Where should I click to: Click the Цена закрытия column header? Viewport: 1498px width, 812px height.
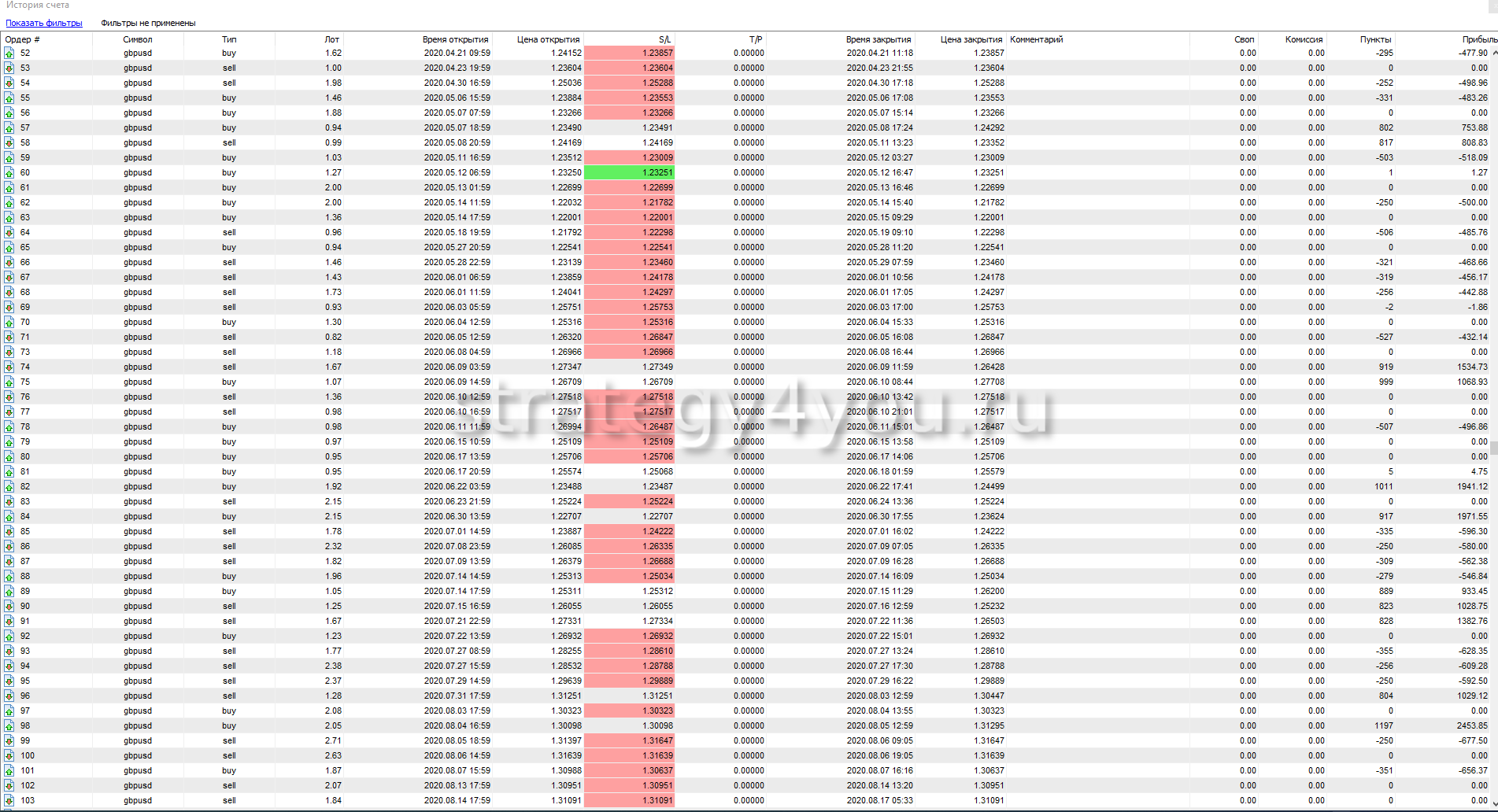point(971,39)
